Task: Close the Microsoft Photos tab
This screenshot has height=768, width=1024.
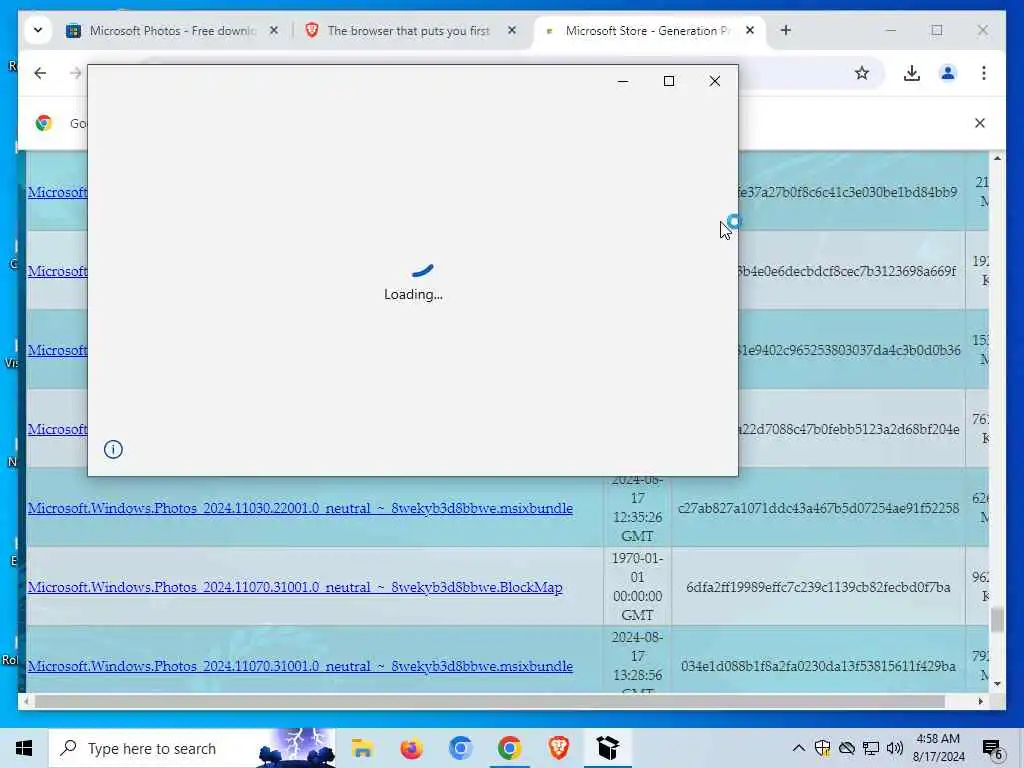Action: pos(274,31)
